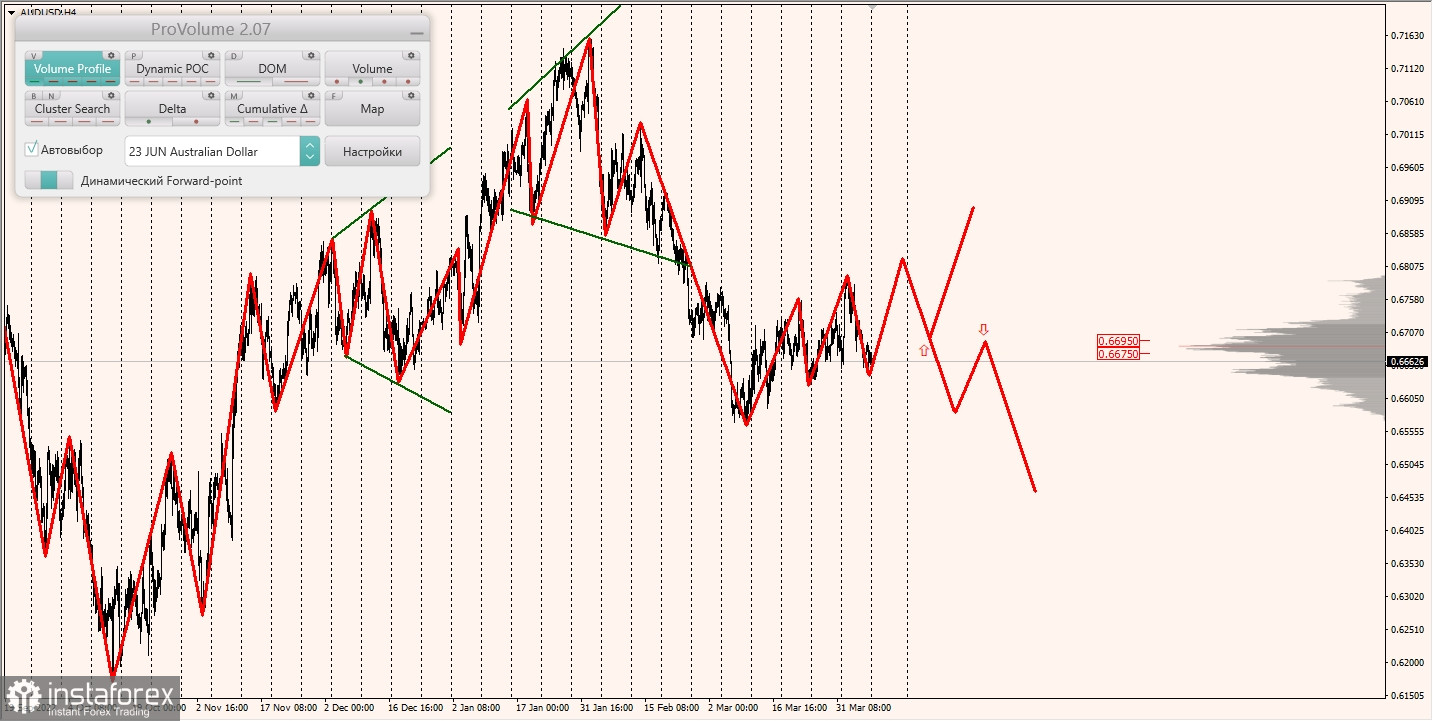Open Volume Profile gear settings
Image resolution: width=1433 pixels, height=721 pixels.
click(x=111, y=56)
